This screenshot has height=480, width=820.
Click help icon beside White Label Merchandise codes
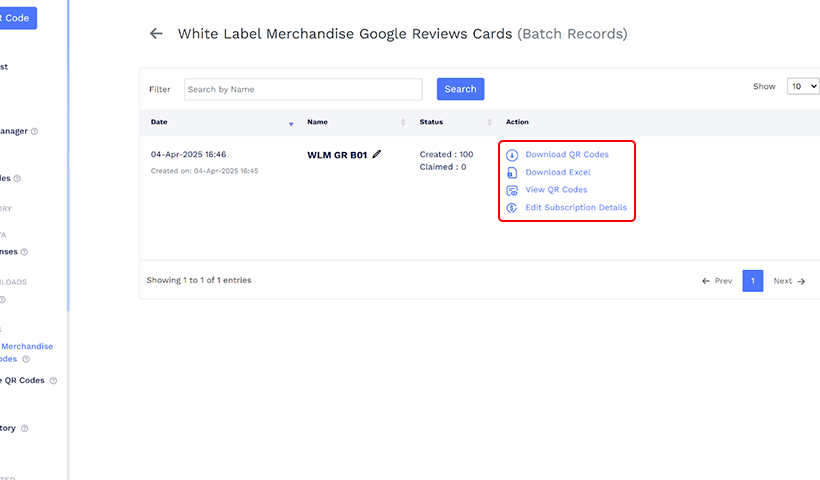[x=26, y=359]
